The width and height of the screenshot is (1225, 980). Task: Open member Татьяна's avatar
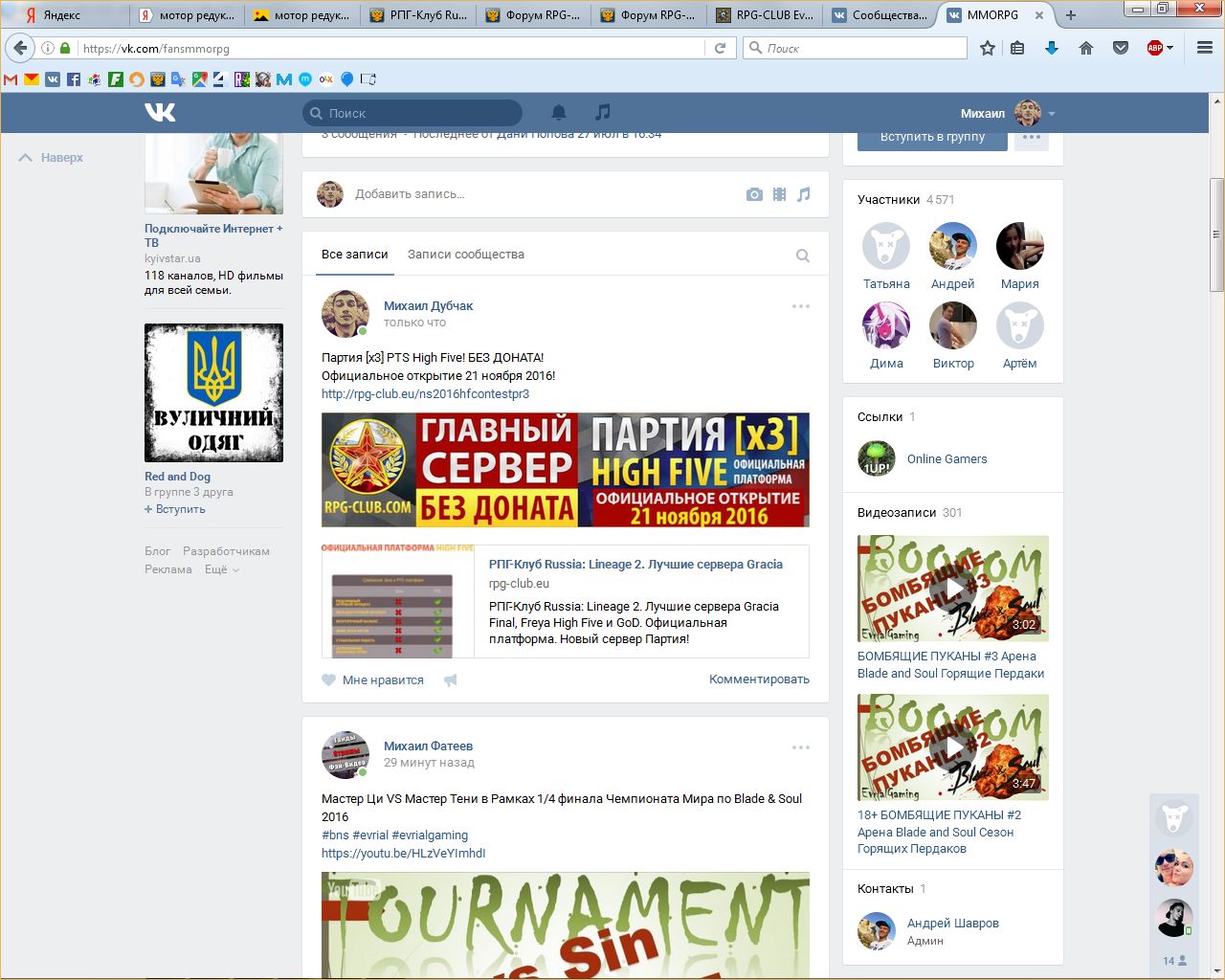tap(886, 247)
